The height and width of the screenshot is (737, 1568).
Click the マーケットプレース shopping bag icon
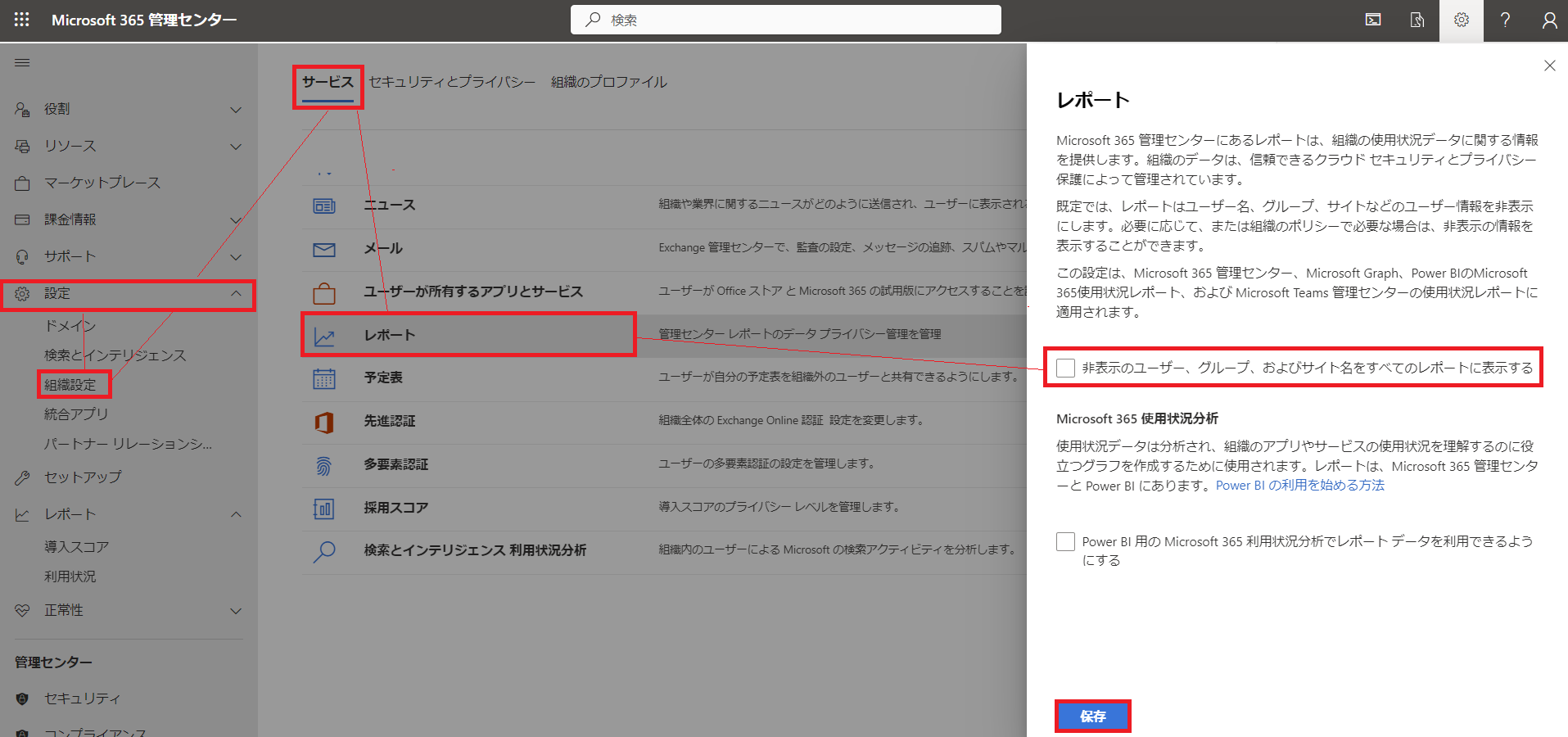point(22,183)
